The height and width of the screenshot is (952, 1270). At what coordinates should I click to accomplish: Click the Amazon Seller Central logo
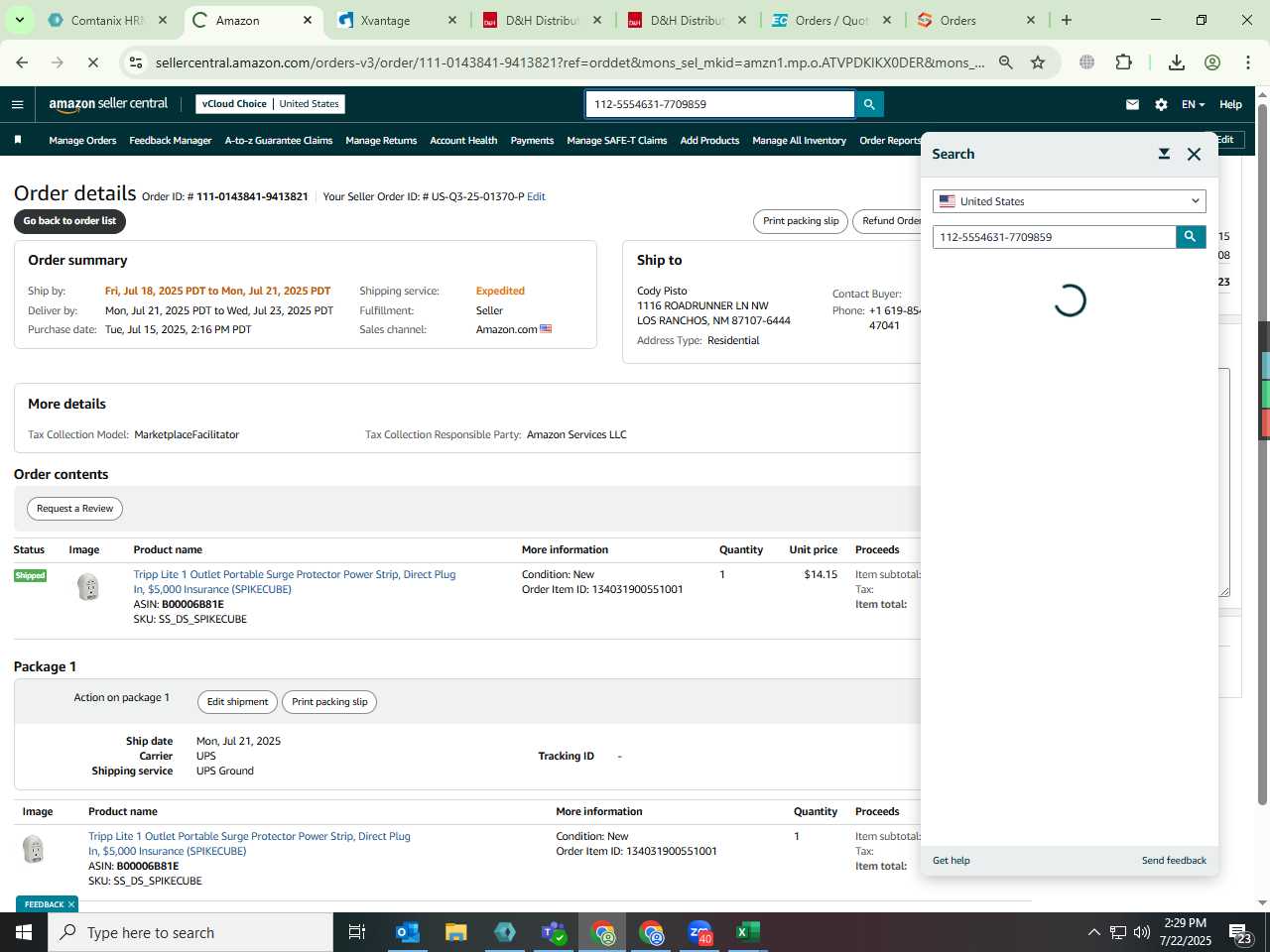(x=109, y=103)
